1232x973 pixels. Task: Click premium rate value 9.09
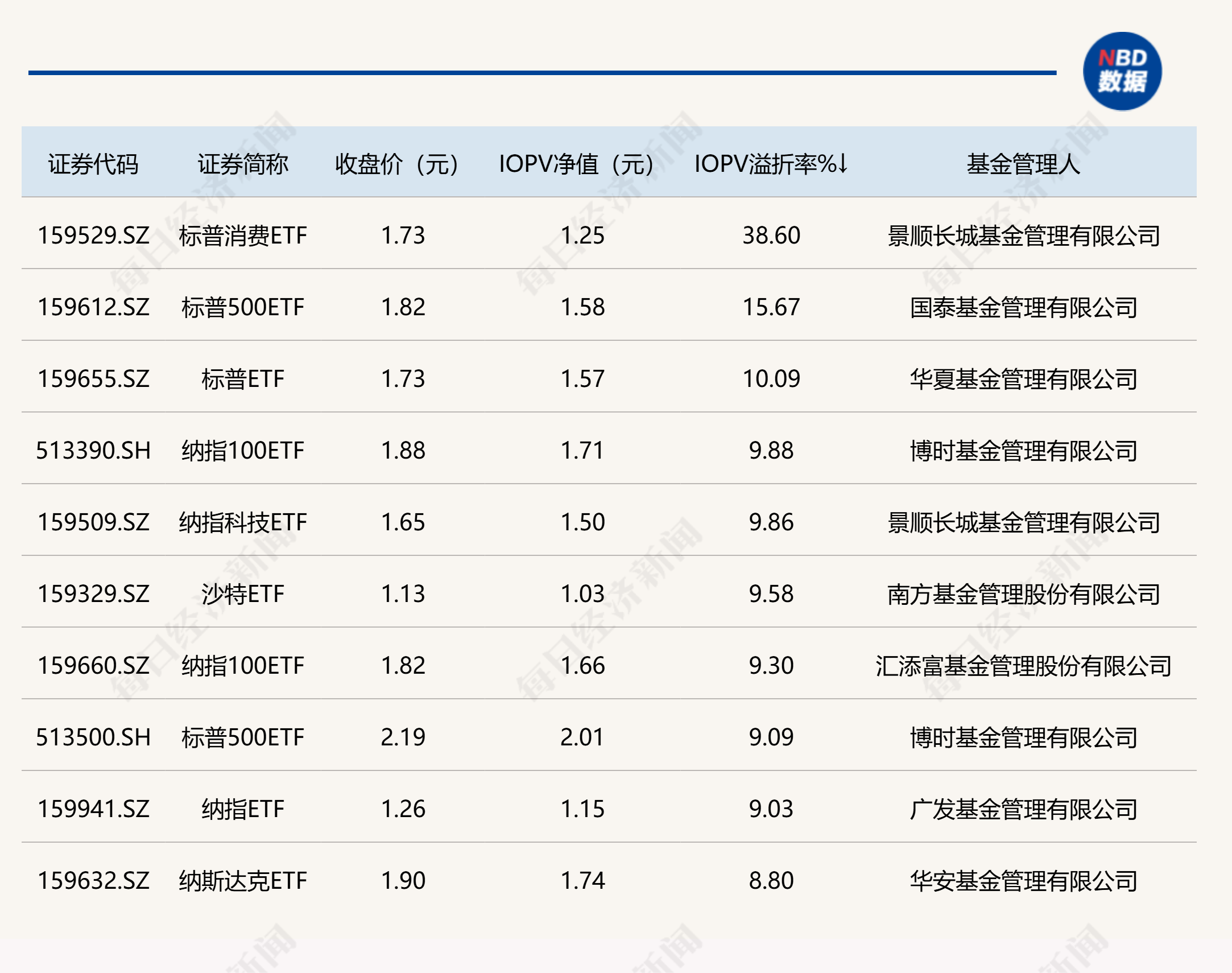click(x=771, y=738)
